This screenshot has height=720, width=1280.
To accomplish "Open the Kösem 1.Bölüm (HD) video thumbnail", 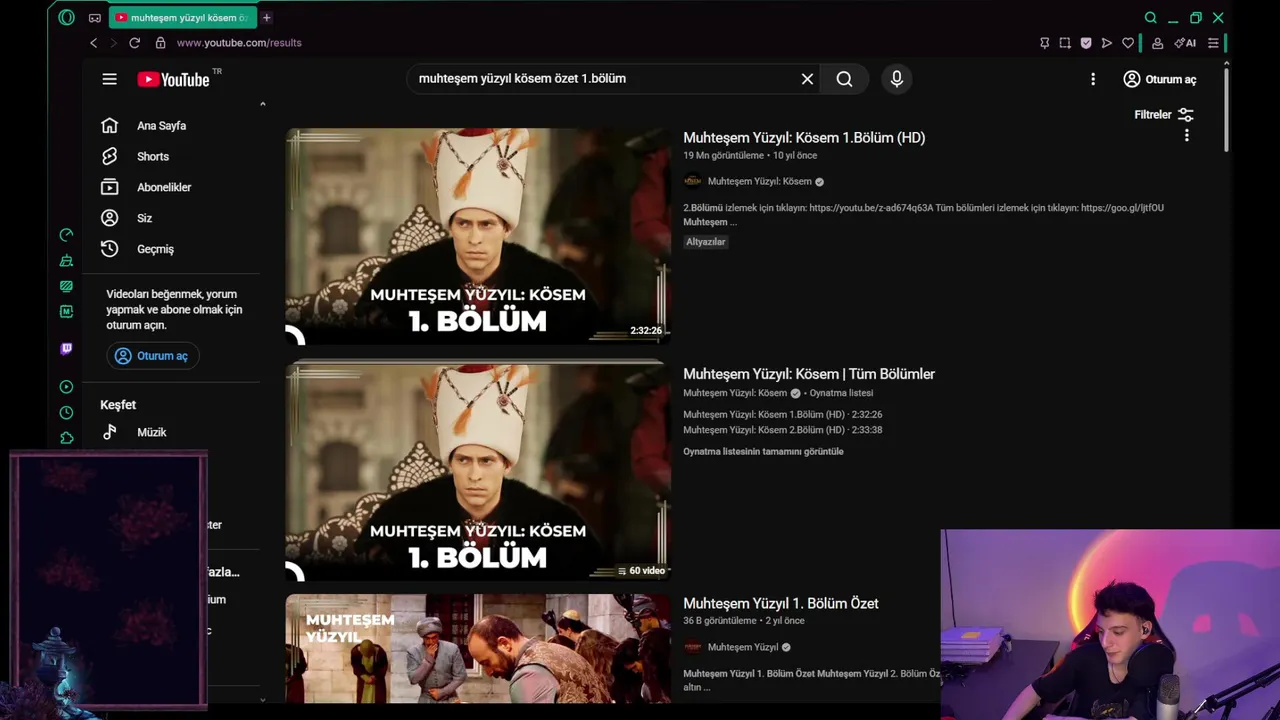I will [478, 236].
